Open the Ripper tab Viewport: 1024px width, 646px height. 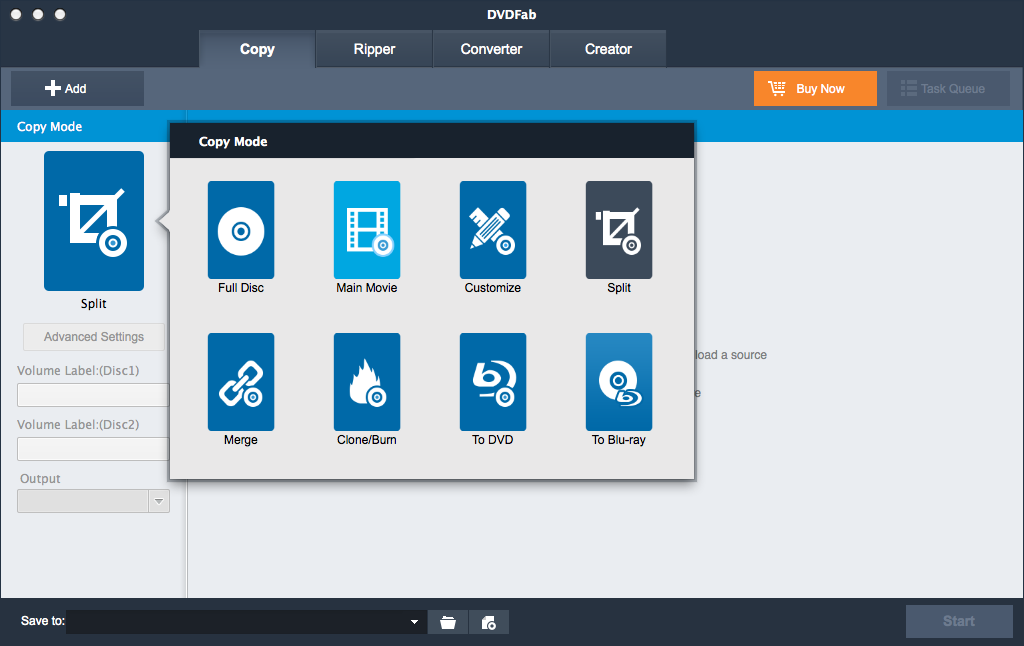coord(374,49)
